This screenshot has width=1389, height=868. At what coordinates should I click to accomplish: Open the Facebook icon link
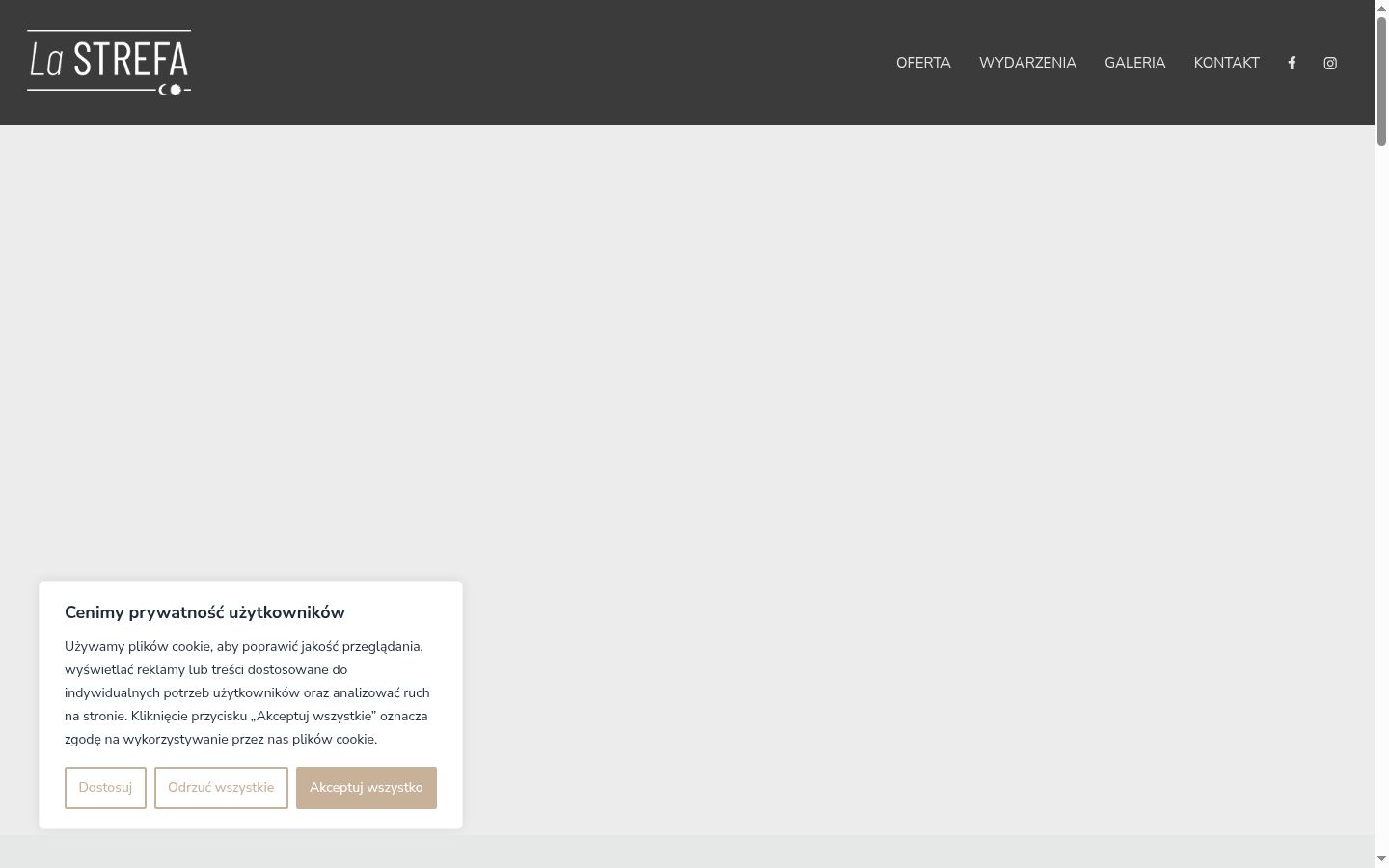tap(1292, 63)
